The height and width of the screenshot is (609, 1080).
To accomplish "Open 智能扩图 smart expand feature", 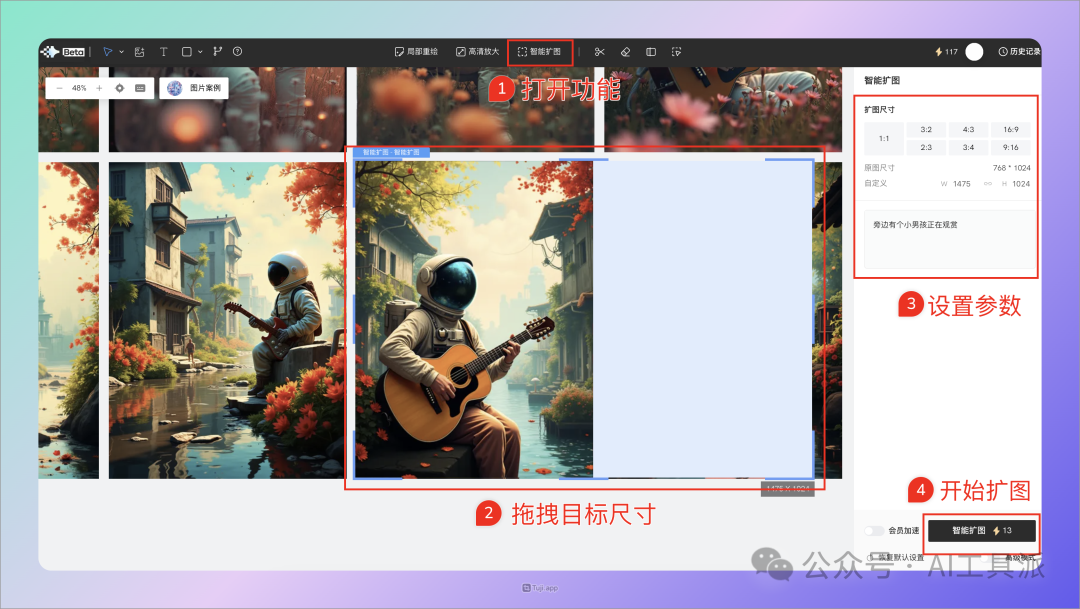I will click(x=539, y=52).
